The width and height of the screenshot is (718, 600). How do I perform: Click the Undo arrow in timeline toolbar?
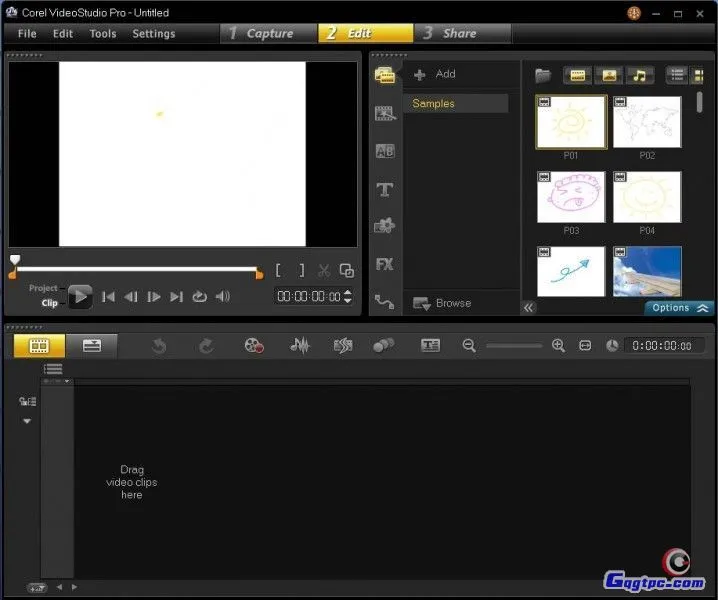pyautogui.click(x=158, y=346)
